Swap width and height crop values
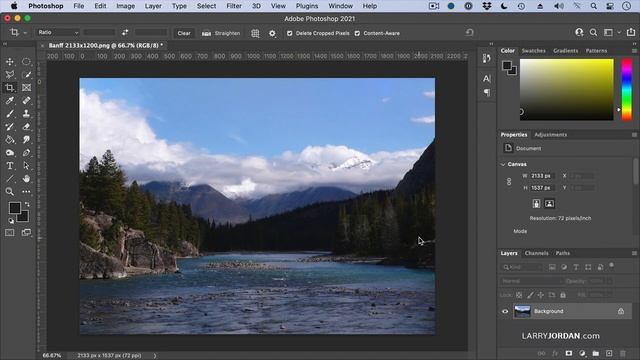The height and width of the screenshot is (360, 640). click(125, 33)
